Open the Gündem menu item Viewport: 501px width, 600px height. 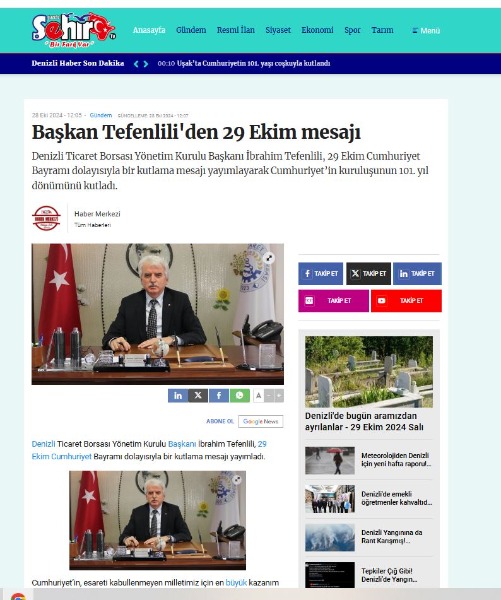[x=191, y=30]
